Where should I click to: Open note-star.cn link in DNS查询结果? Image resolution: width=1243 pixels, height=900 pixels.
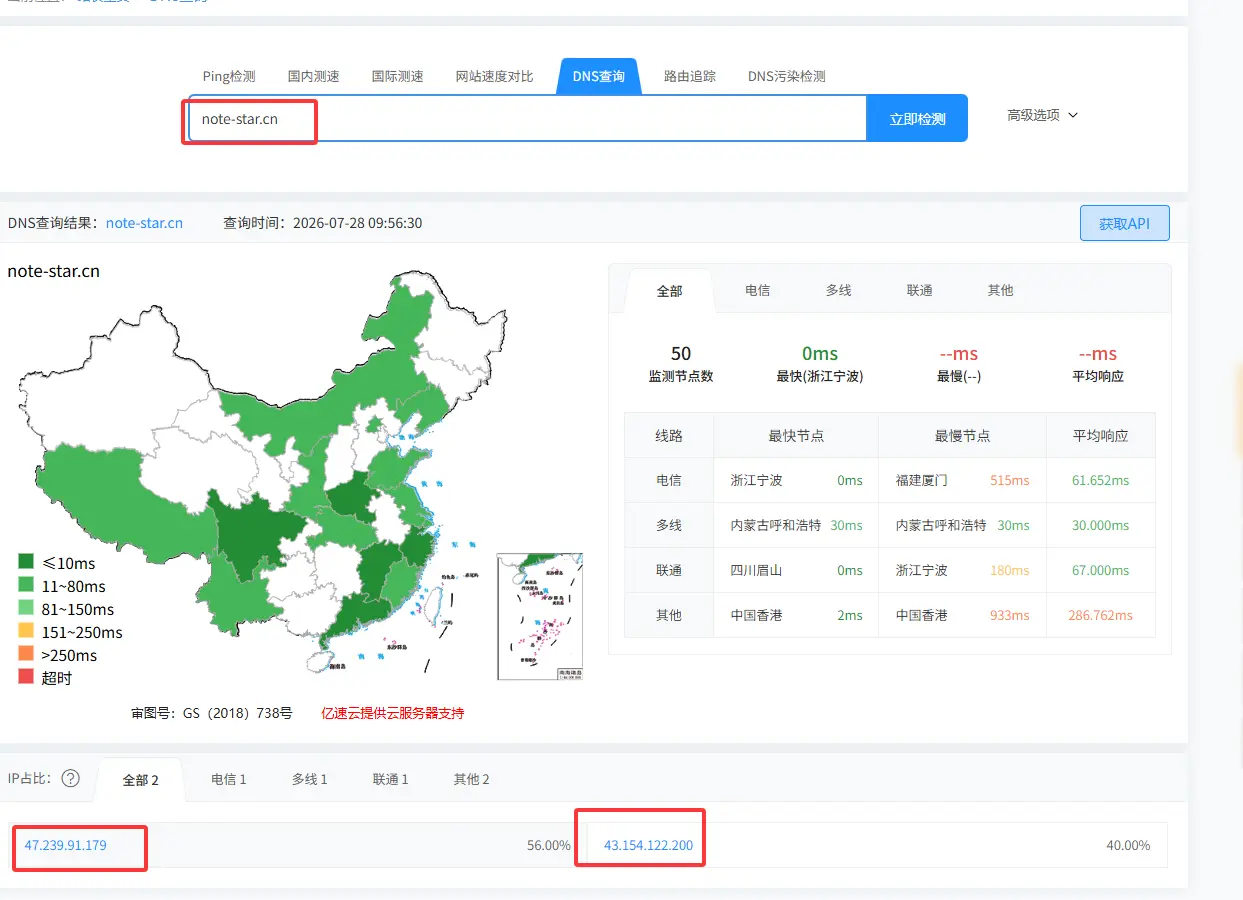(x=144, y=223)
